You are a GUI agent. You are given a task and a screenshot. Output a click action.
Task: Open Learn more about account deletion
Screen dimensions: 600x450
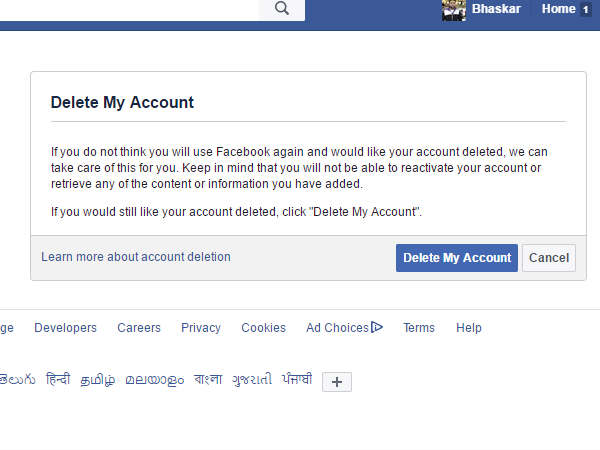click(x=136, y=257)
